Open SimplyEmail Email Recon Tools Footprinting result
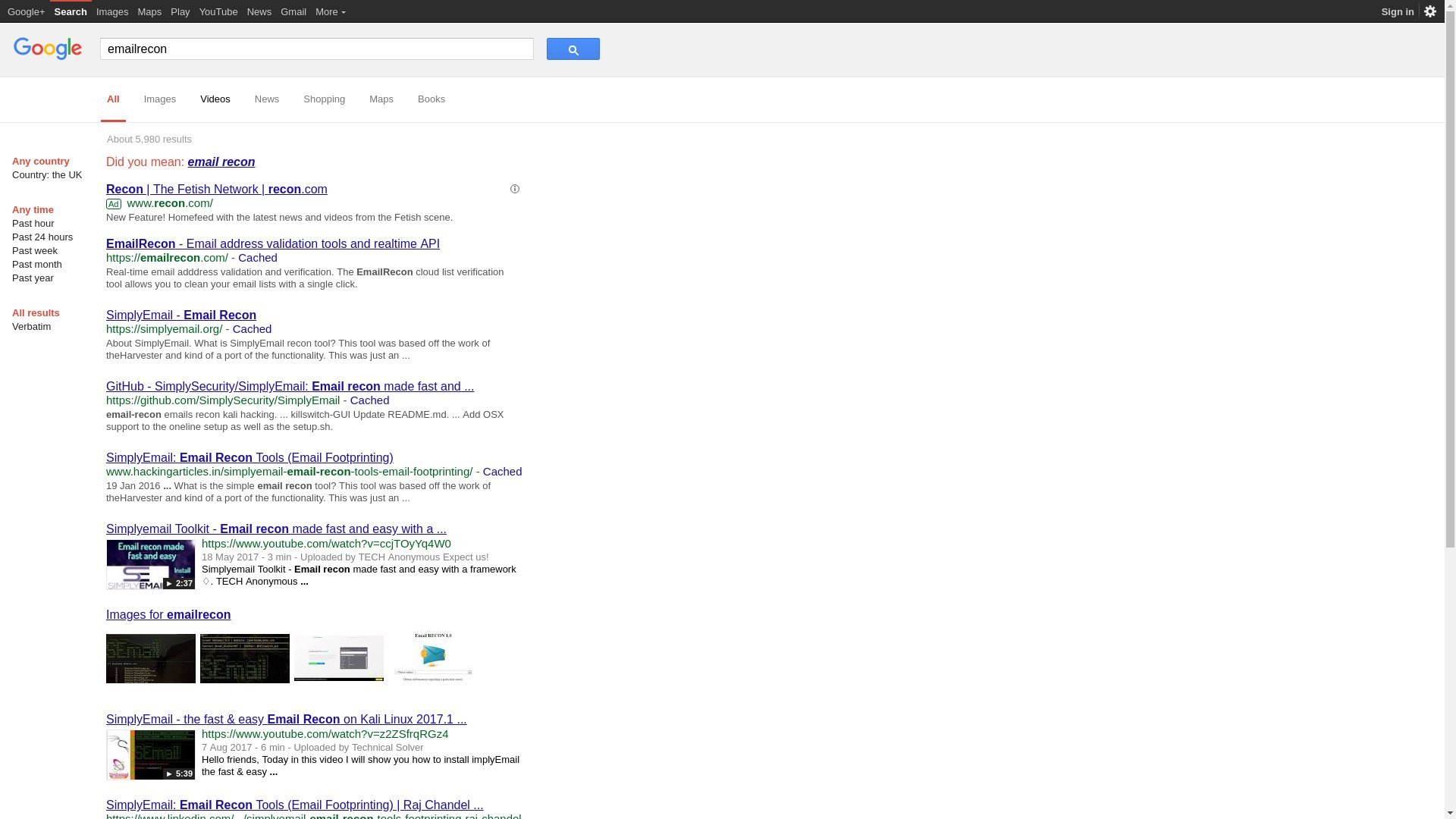 coord(249,457)
